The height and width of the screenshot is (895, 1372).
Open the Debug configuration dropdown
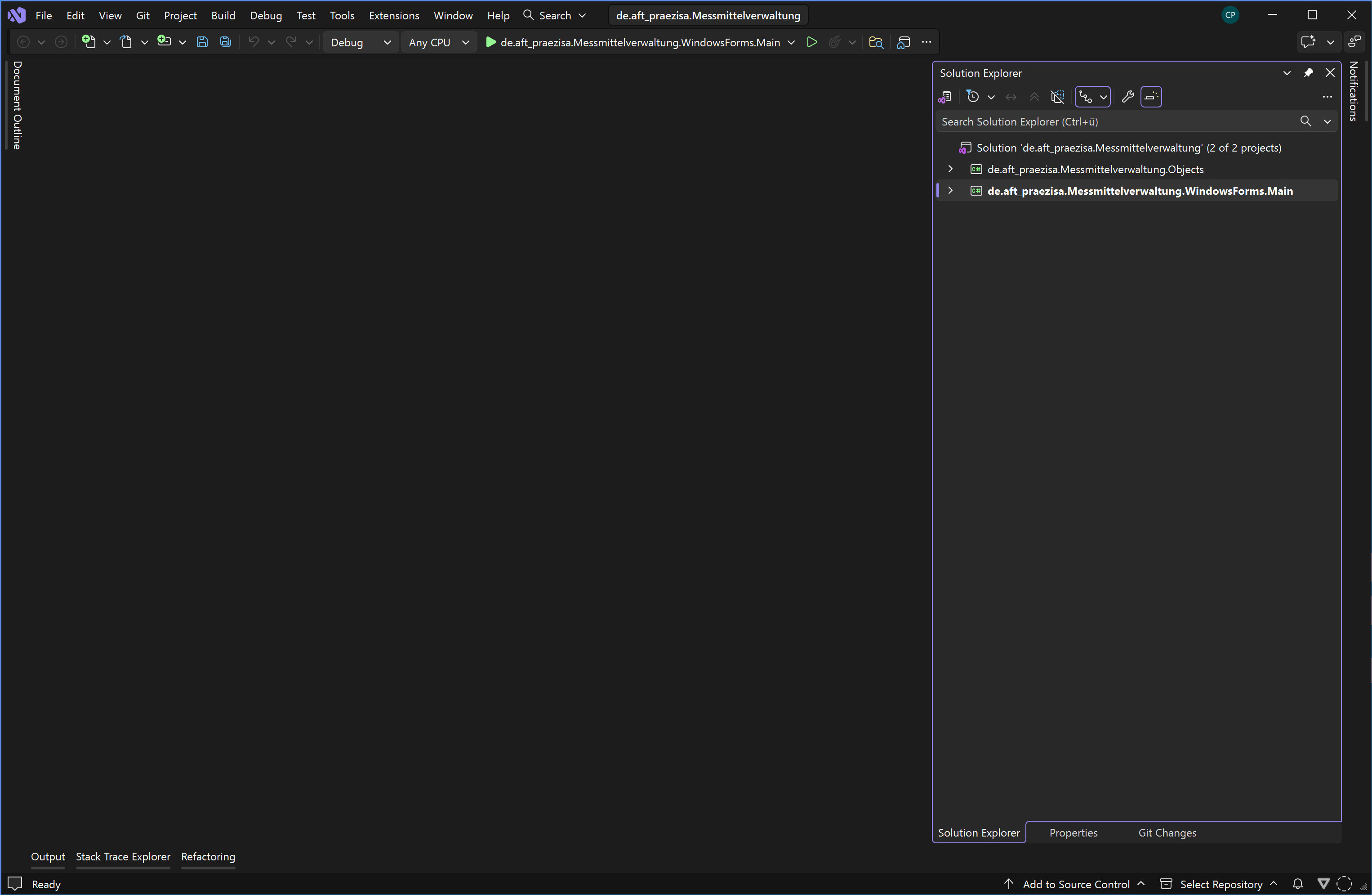(x=360, y=42)
